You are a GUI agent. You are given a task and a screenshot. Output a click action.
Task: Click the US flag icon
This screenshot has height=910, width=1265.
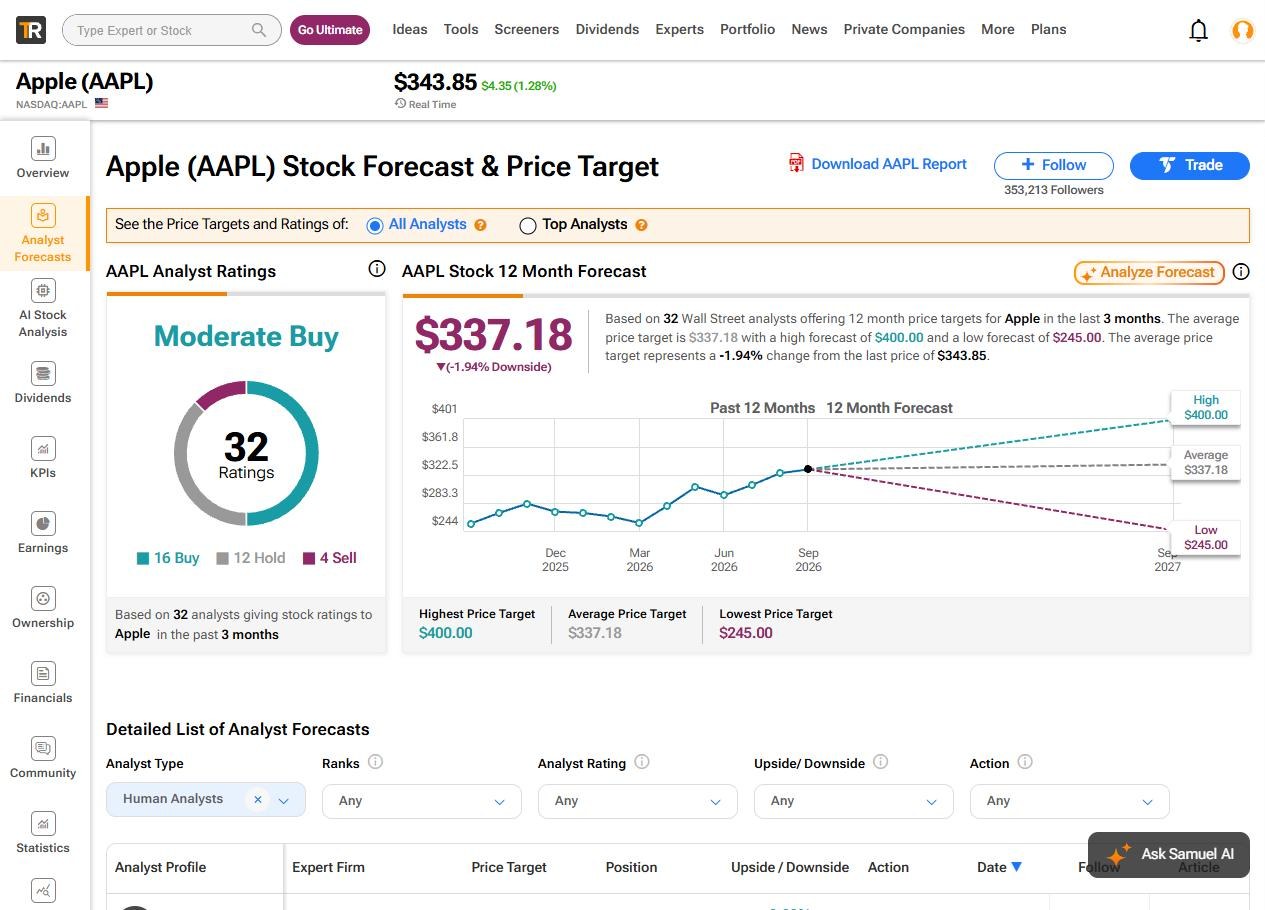[101, 103]
